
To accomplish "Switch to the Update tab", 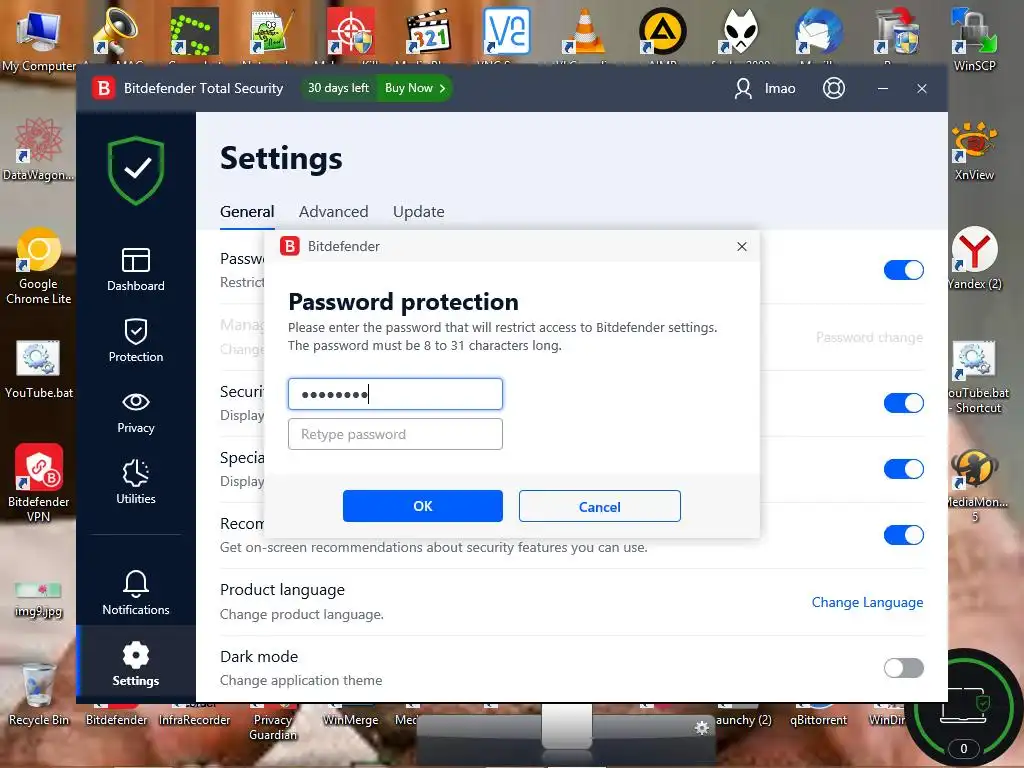I will [418, 212].
